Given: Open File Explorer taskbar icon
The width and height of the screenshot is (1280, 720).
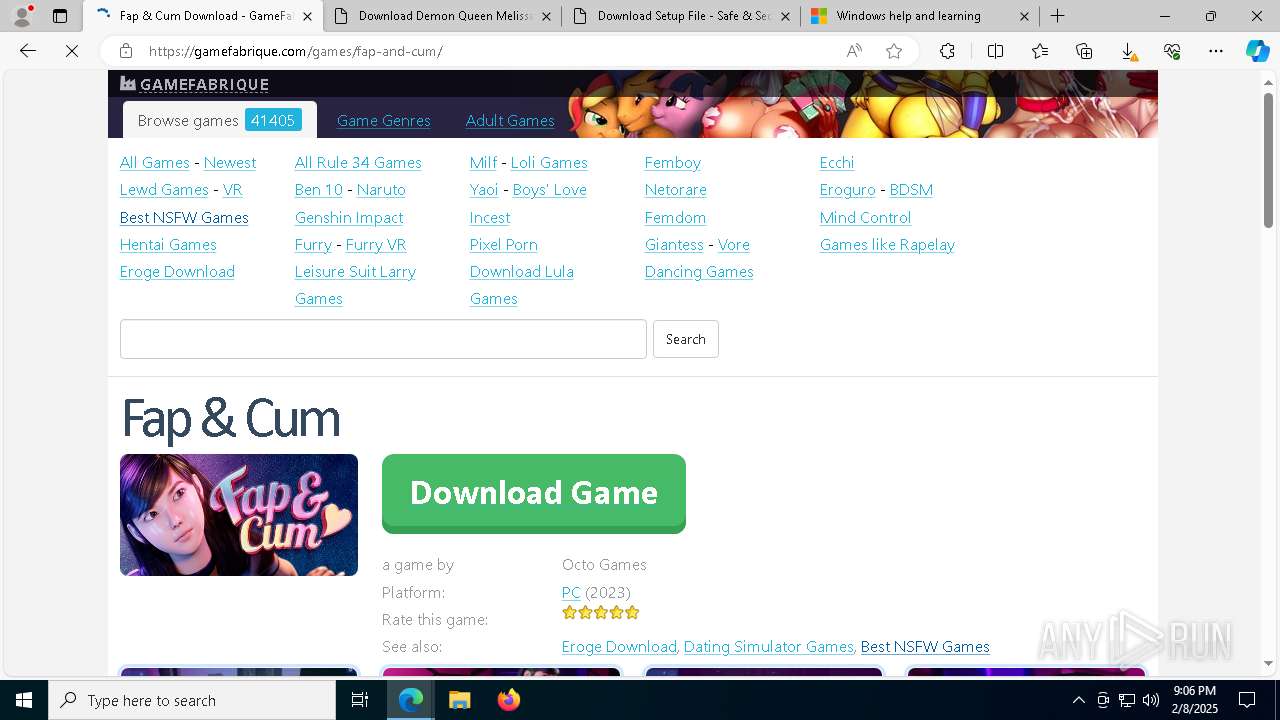Looking at the screenshot, I should (459, 700).
